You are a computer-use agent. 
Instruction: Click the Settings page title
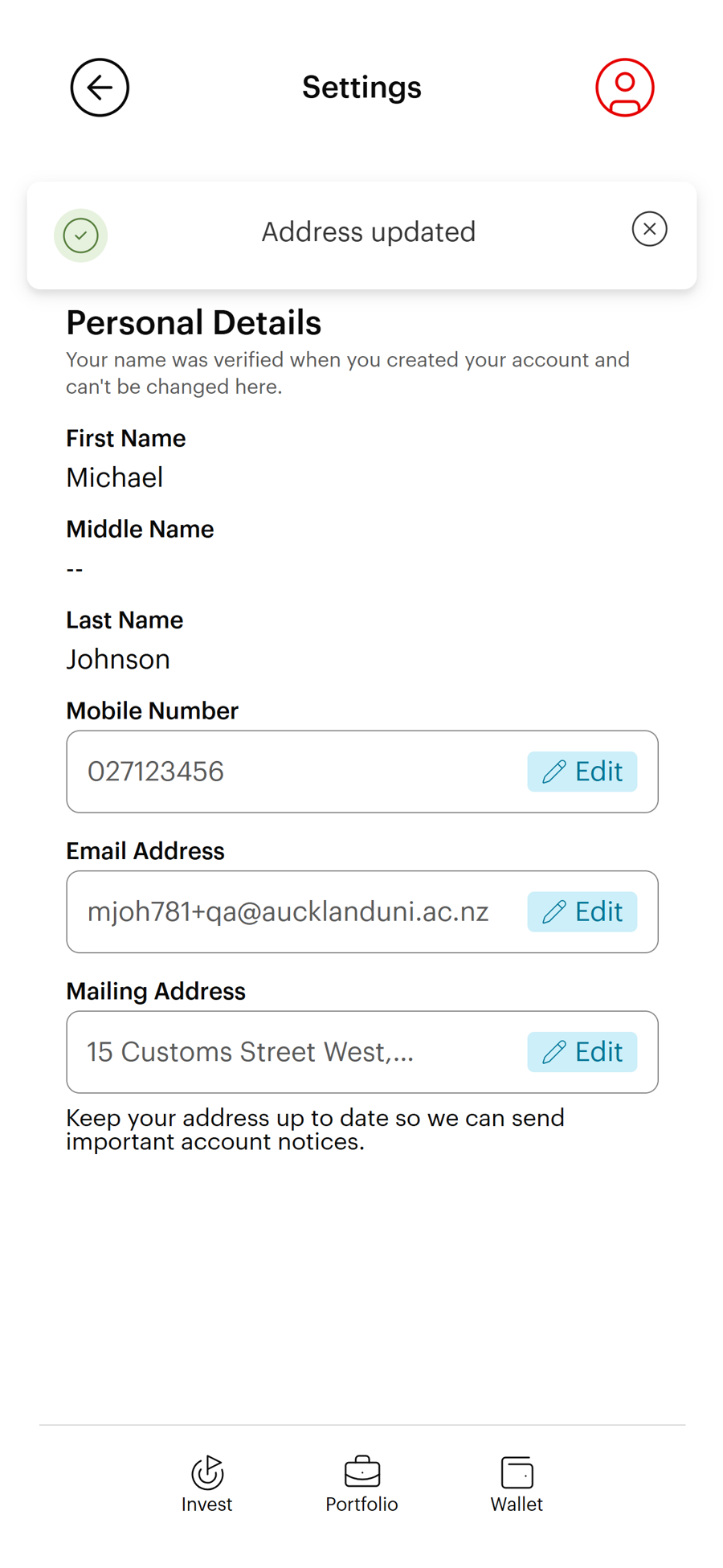(x=361, y=88)
